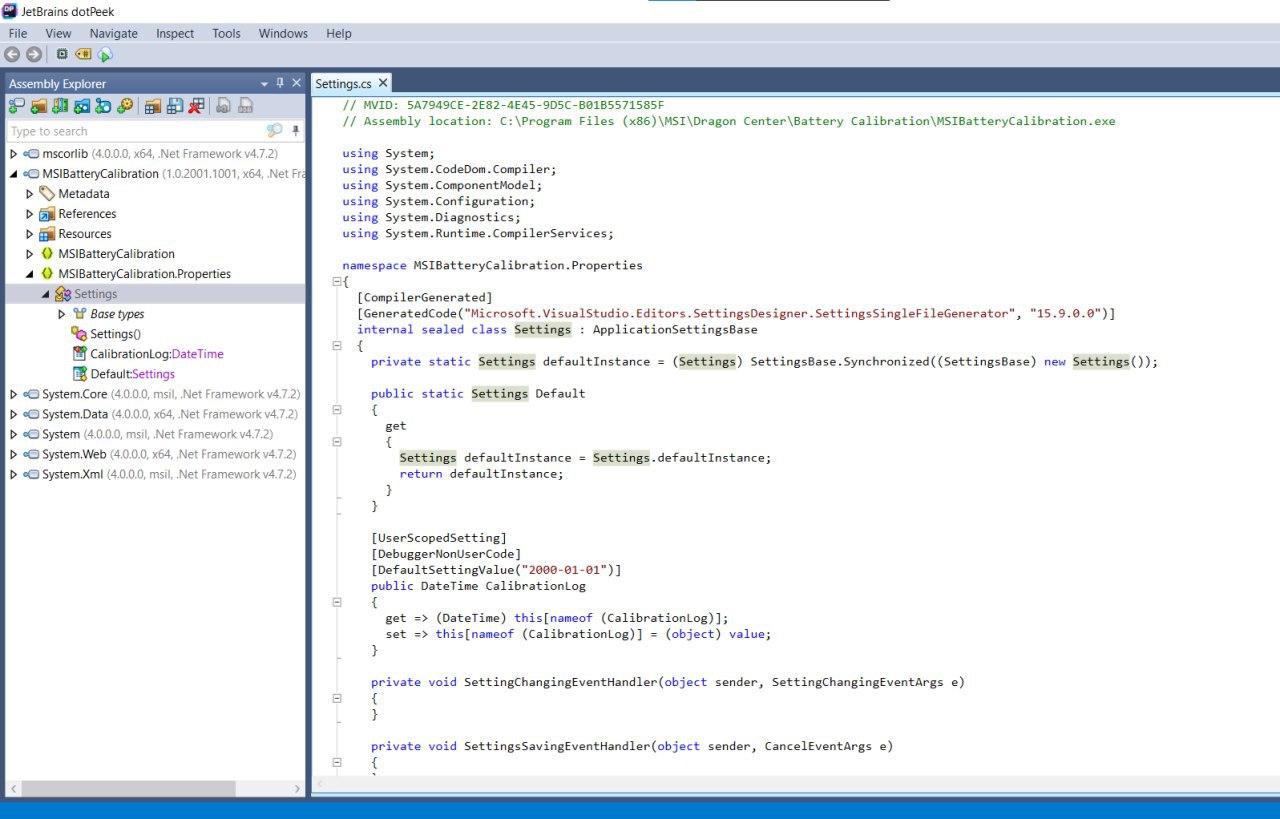
Task: Open the Help menu
Action: [x=339, y=33]
